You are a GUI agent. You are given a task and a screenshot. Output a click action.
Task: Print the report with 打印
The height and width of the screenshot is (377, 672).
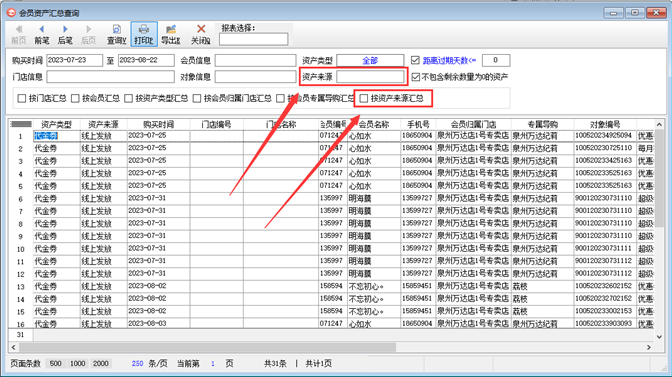point(144,34)
